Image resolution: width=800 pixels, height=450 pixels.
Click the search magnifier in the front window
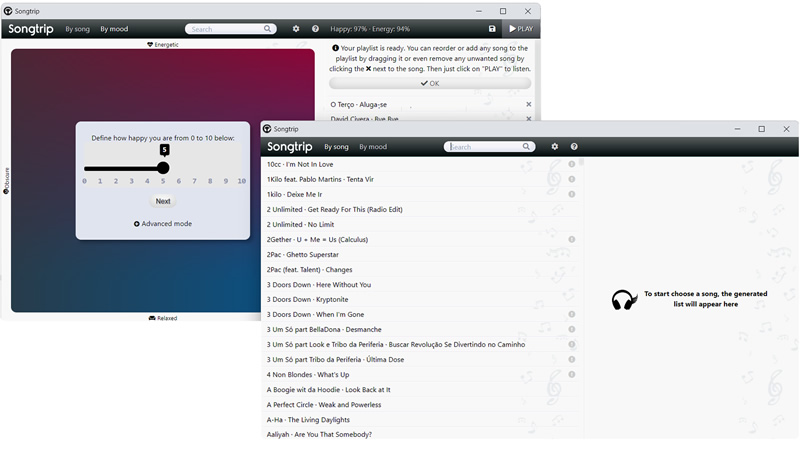coord(526,147)
